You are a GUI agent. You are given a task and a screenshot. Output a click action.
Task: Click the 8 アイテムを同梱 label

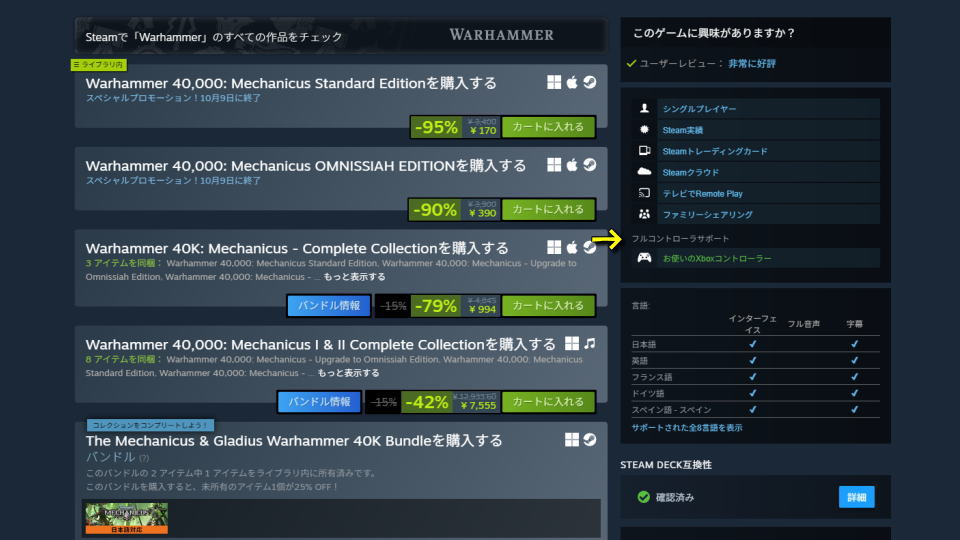pyautogui.click(x=123, y=359)
